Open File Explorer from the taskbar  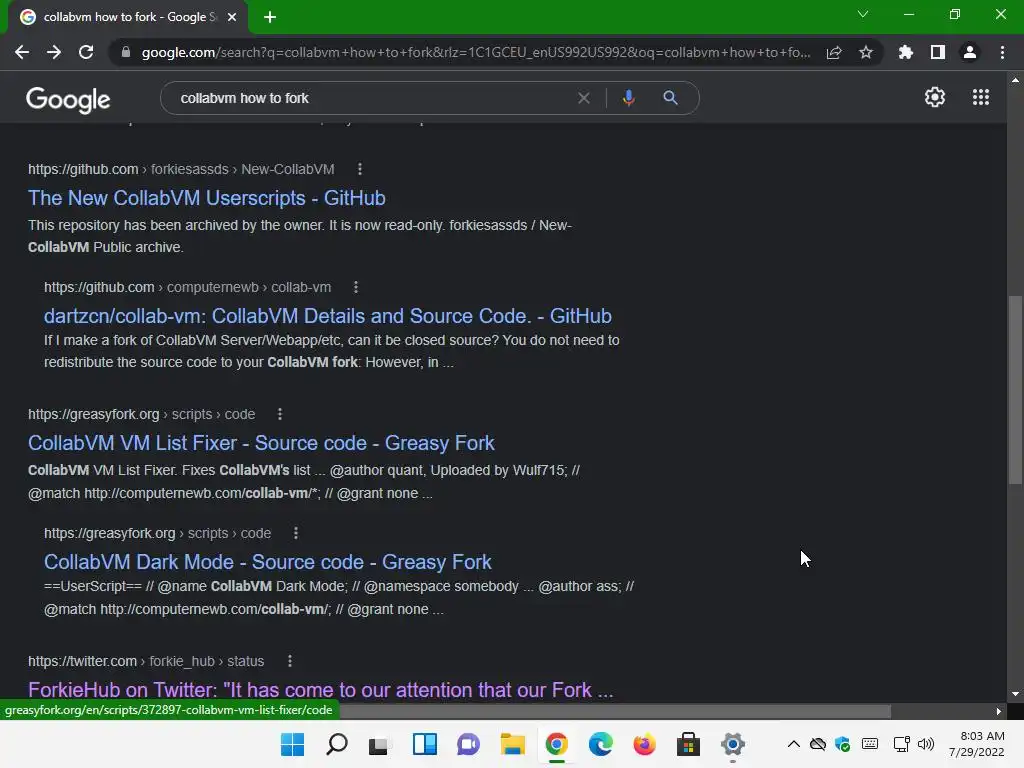tap(513, 744)
